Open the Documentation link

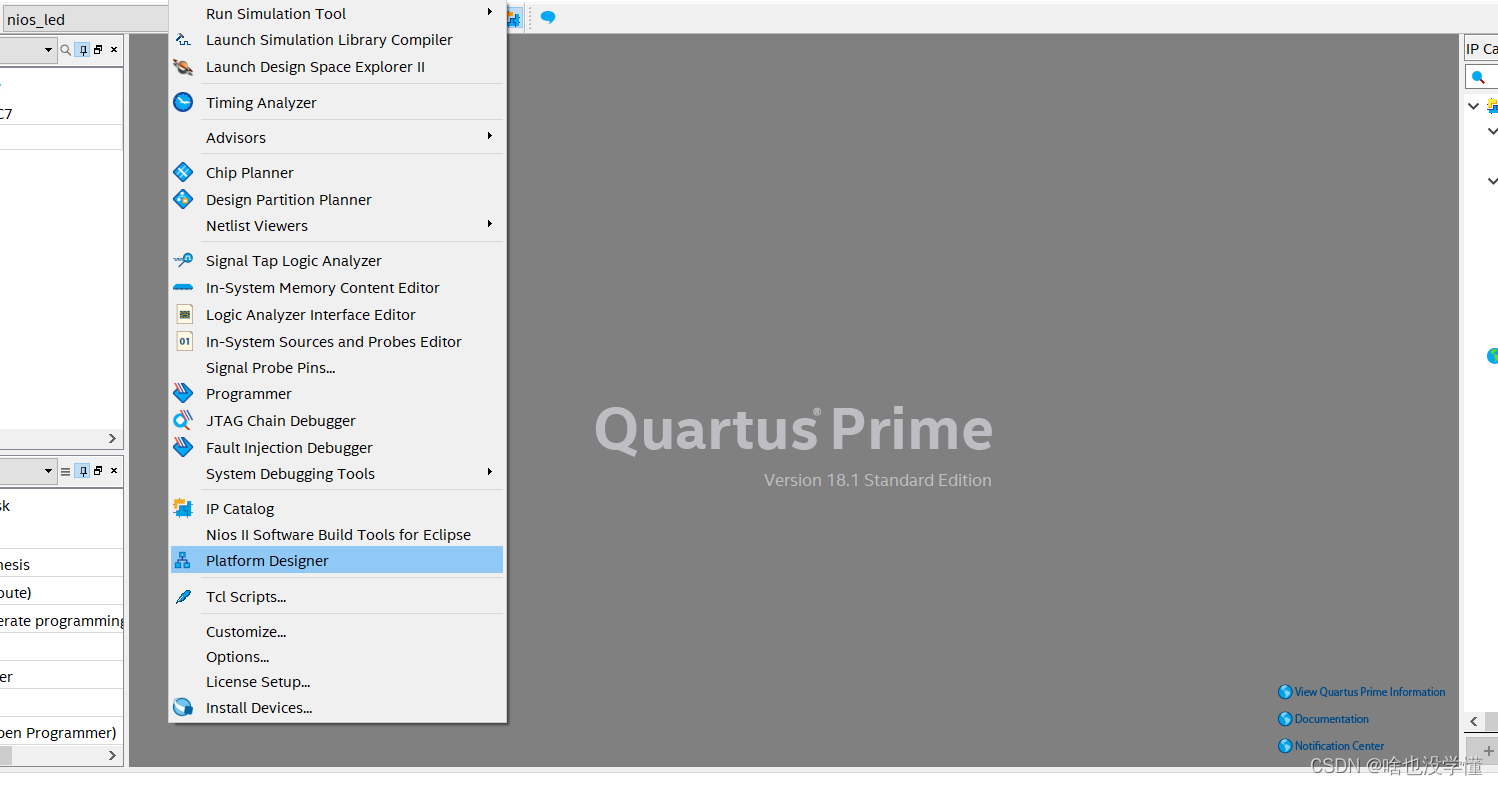1323,719
